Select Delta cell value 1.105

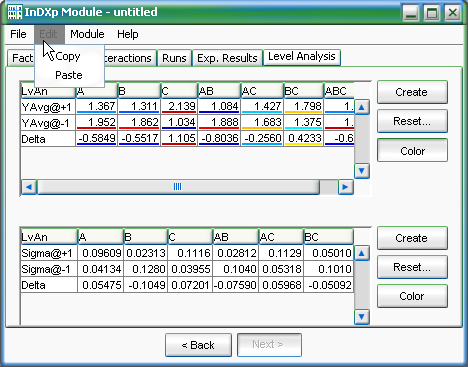pos(179,138)
